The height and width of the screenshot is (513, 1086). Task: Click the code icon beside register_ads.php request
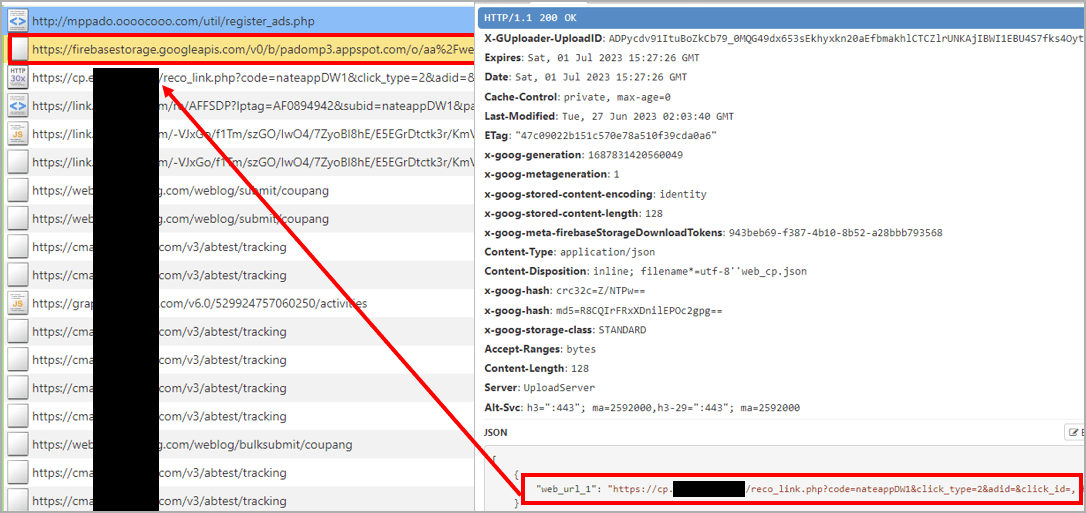[17, 20]
